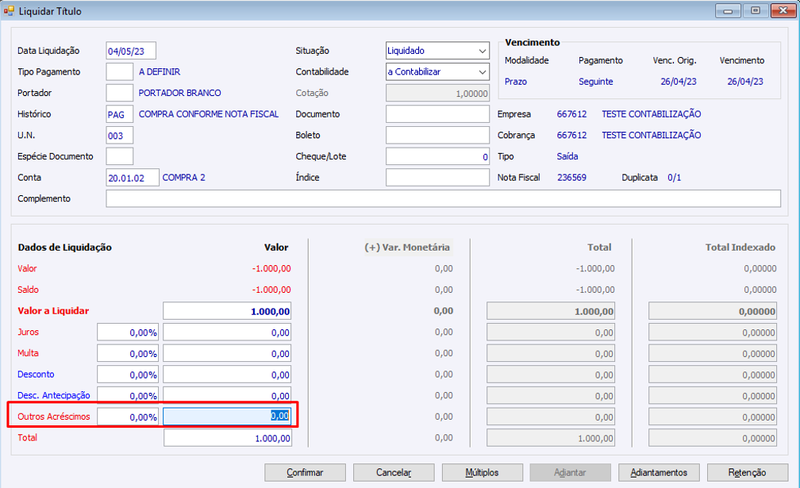Screen dimensions: 800x488
Task: Click the Juros percentage field
Action: point(128,332)
